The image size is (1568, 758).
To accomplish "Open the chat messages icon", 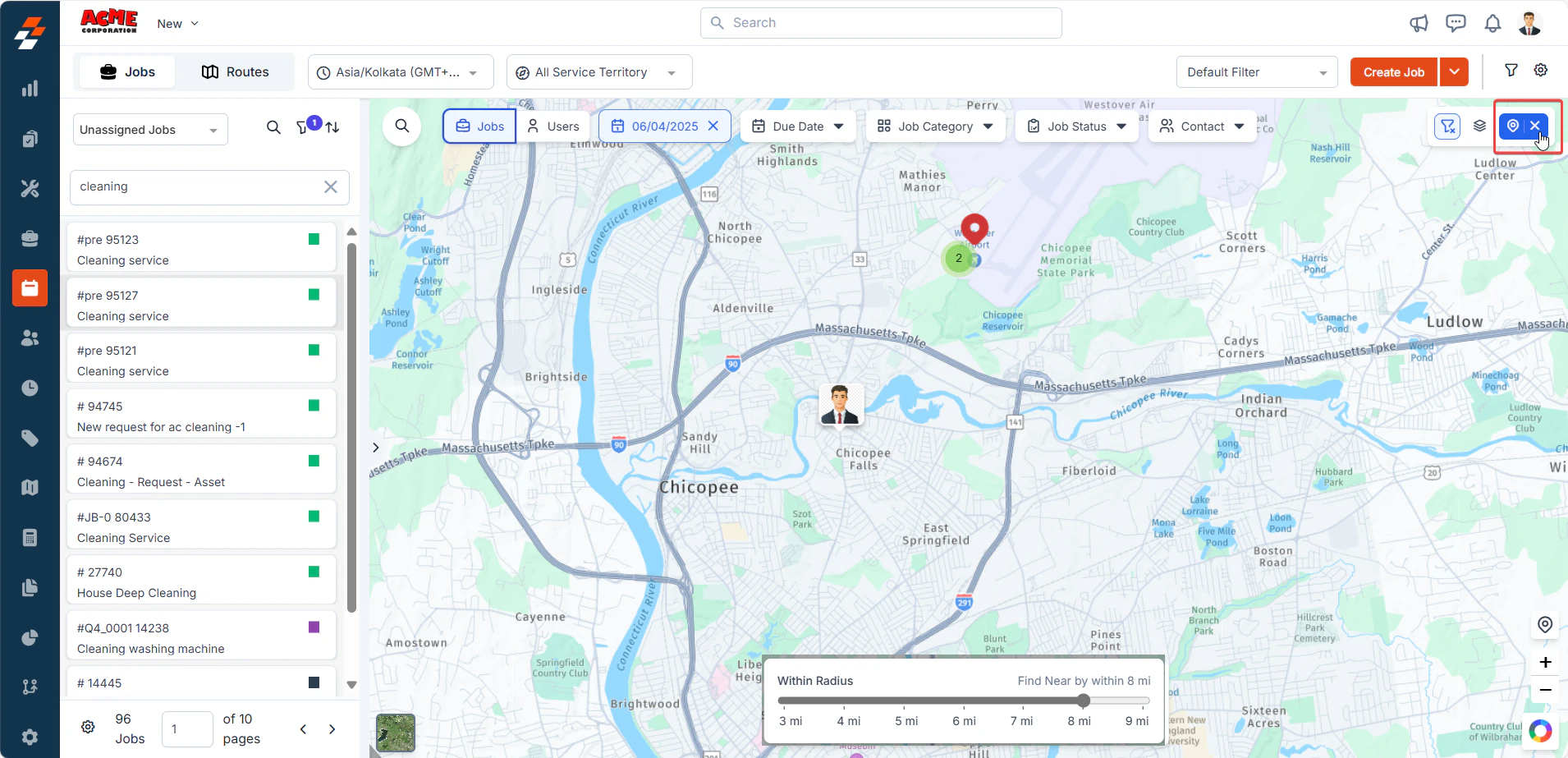I will pos(1456,23).
